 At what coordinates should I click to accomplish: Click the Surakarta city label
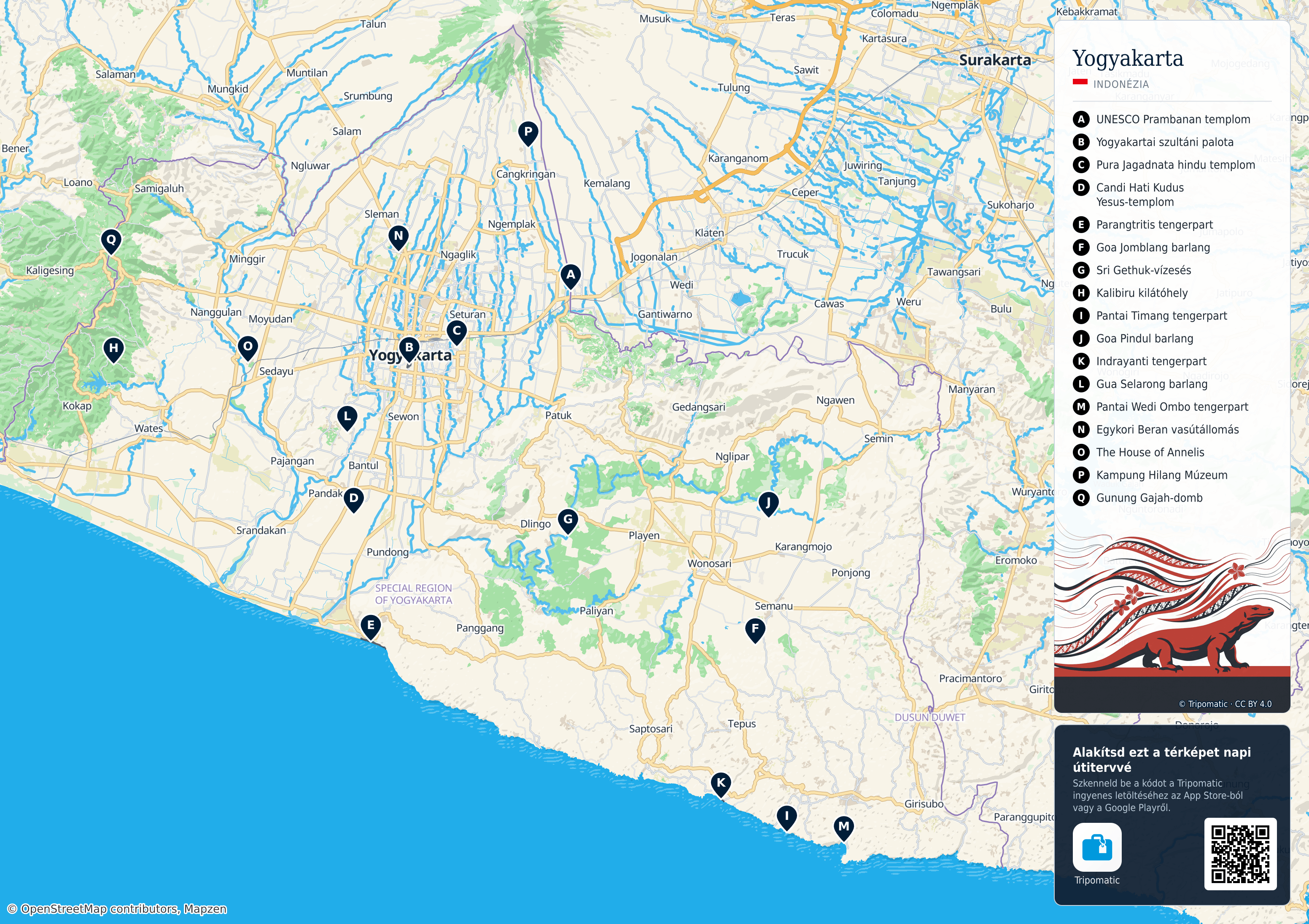tap(995, 60)
